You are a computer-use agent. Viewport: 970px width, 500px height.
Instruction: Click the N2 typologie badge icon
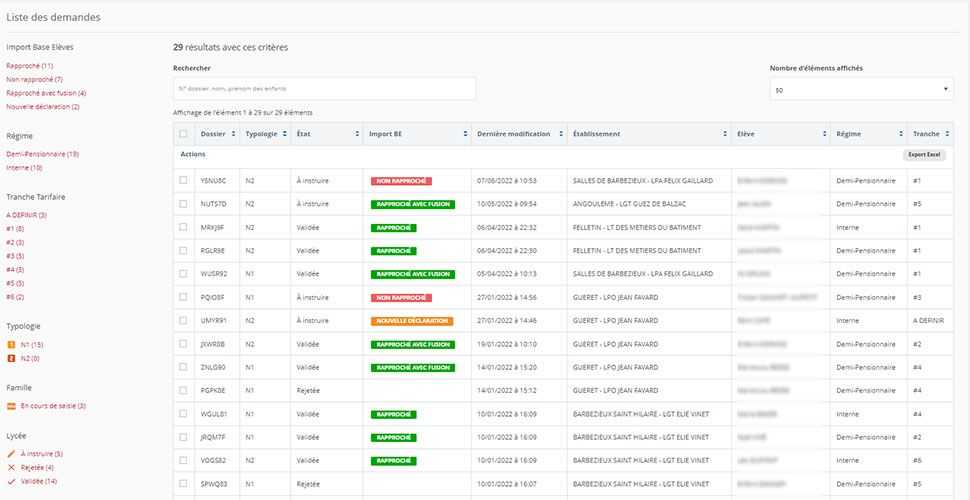pyautogui.click(x=10, y=358)
